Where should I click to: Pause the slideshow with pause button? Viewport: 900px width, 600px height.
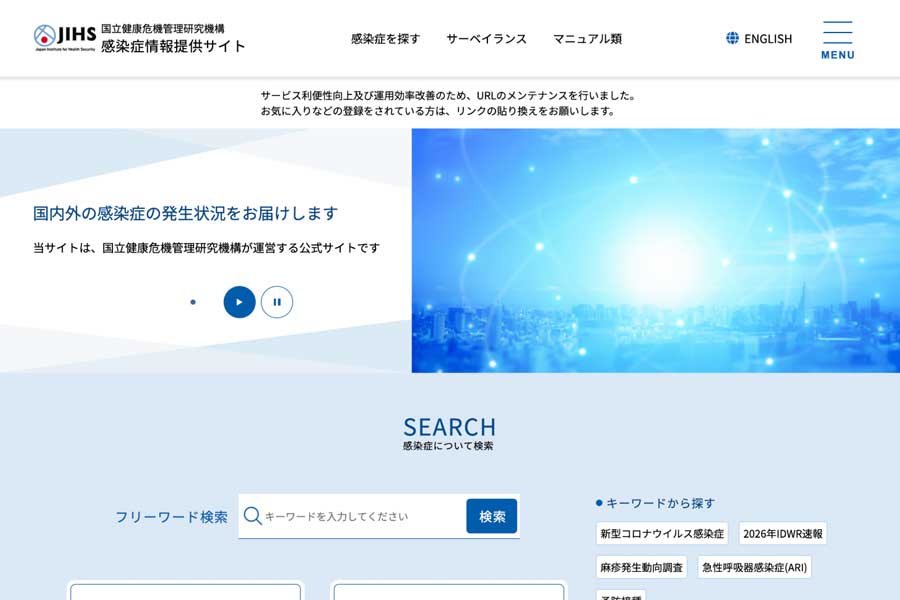[x=277, y=302]
